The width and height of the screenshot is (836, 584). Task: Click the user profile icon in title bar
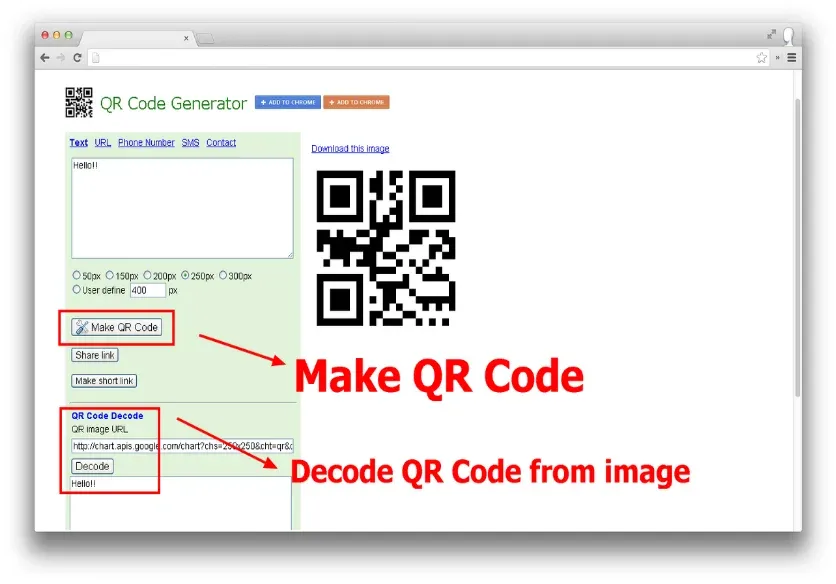[789, 36]
